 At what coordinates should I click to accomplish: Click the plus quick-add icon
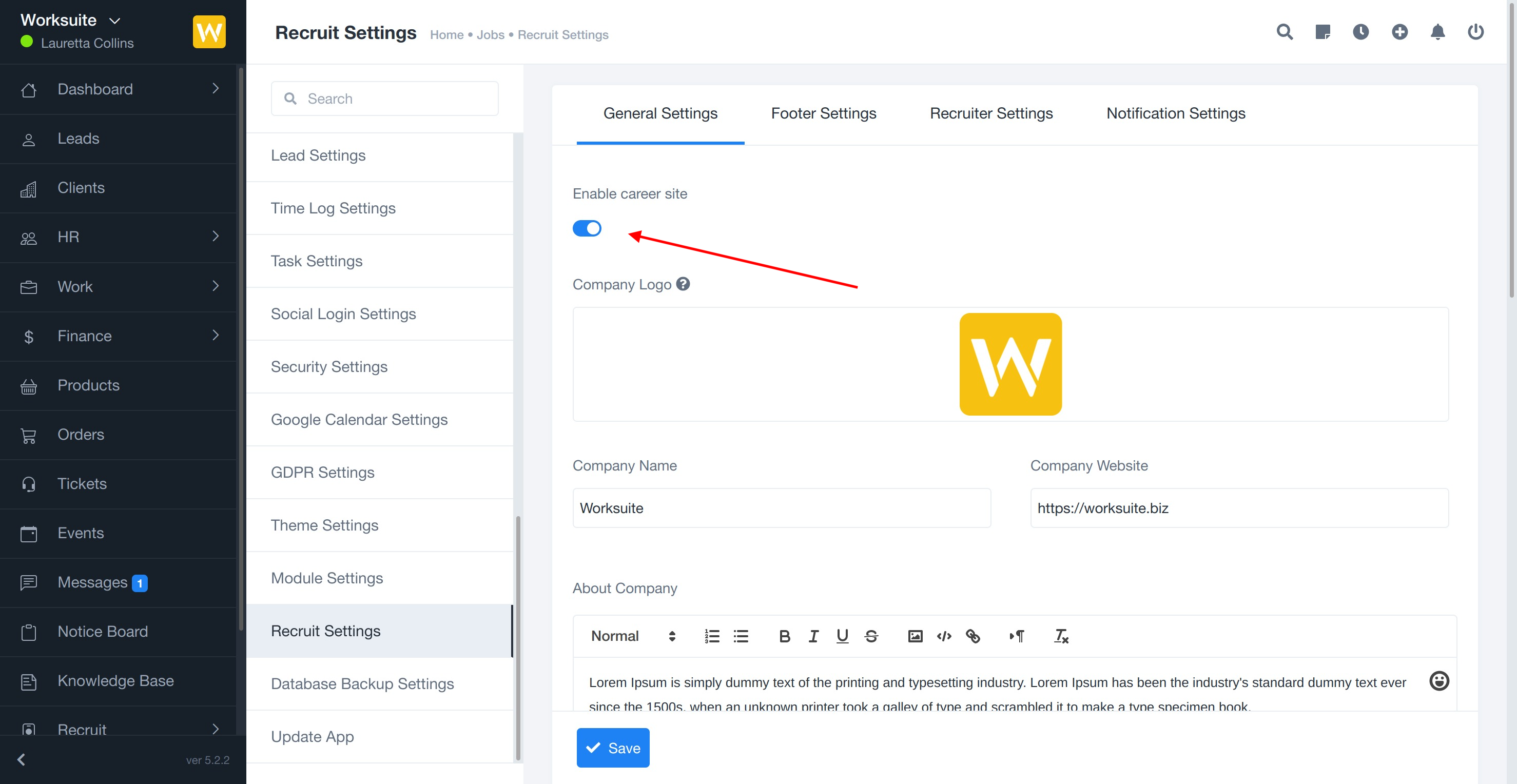(1399, 32)
